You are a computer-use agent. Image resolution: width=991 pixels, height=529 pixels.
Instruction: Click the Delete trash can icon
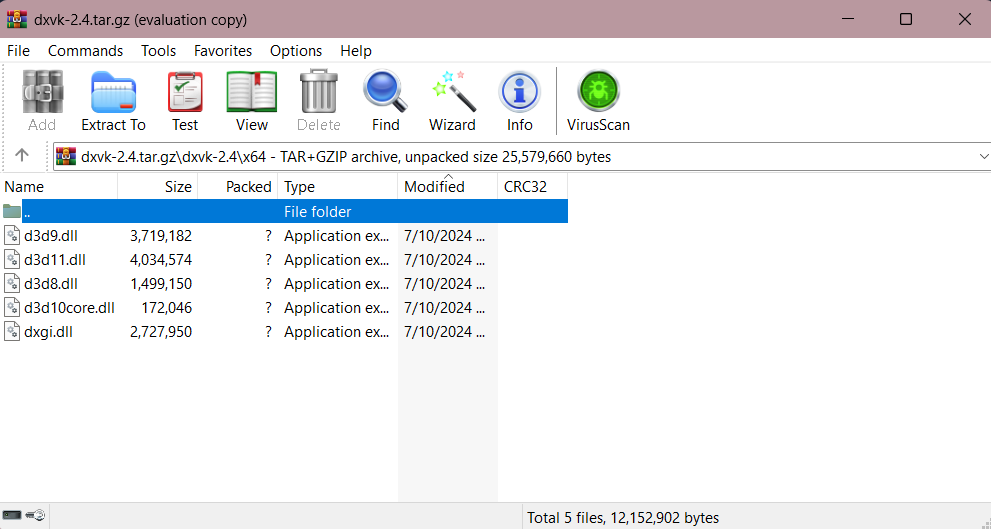[319, 92]
